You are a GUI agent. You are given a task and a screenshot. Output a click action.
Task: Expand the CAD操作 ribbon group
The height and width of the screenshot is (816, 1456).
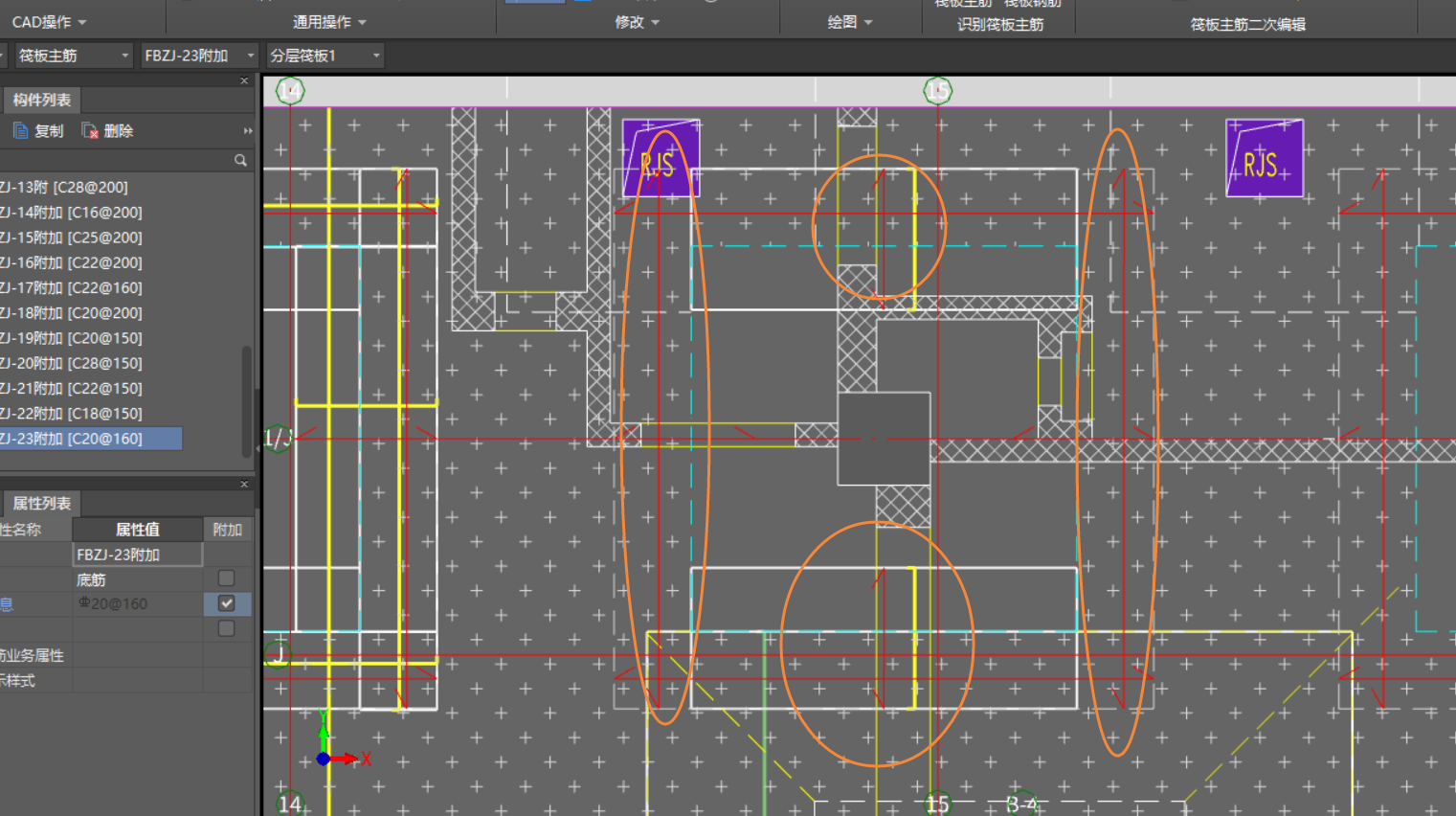49,21
